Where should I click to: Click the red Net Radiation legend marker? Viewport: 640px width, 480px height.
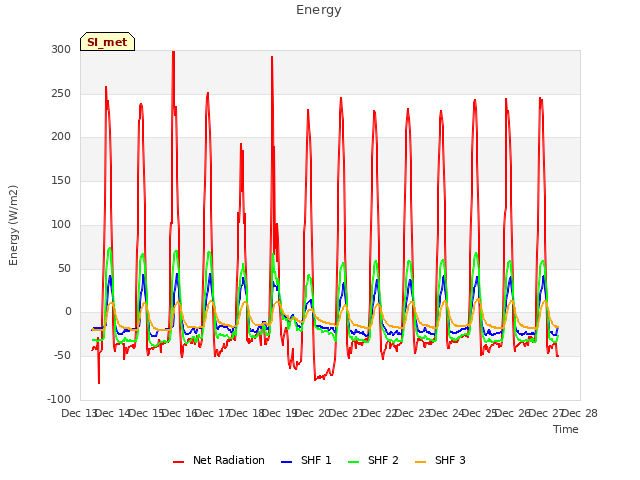pos(178,462)
